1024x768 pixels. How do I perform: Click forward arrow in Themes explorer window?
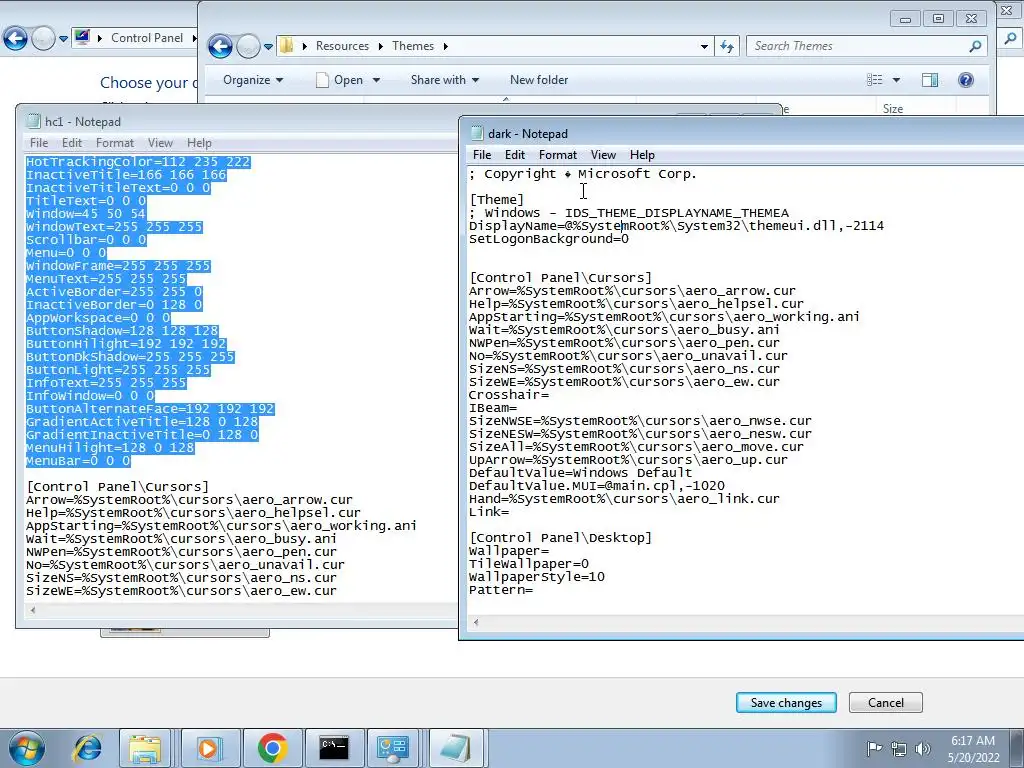click(248, 46)
